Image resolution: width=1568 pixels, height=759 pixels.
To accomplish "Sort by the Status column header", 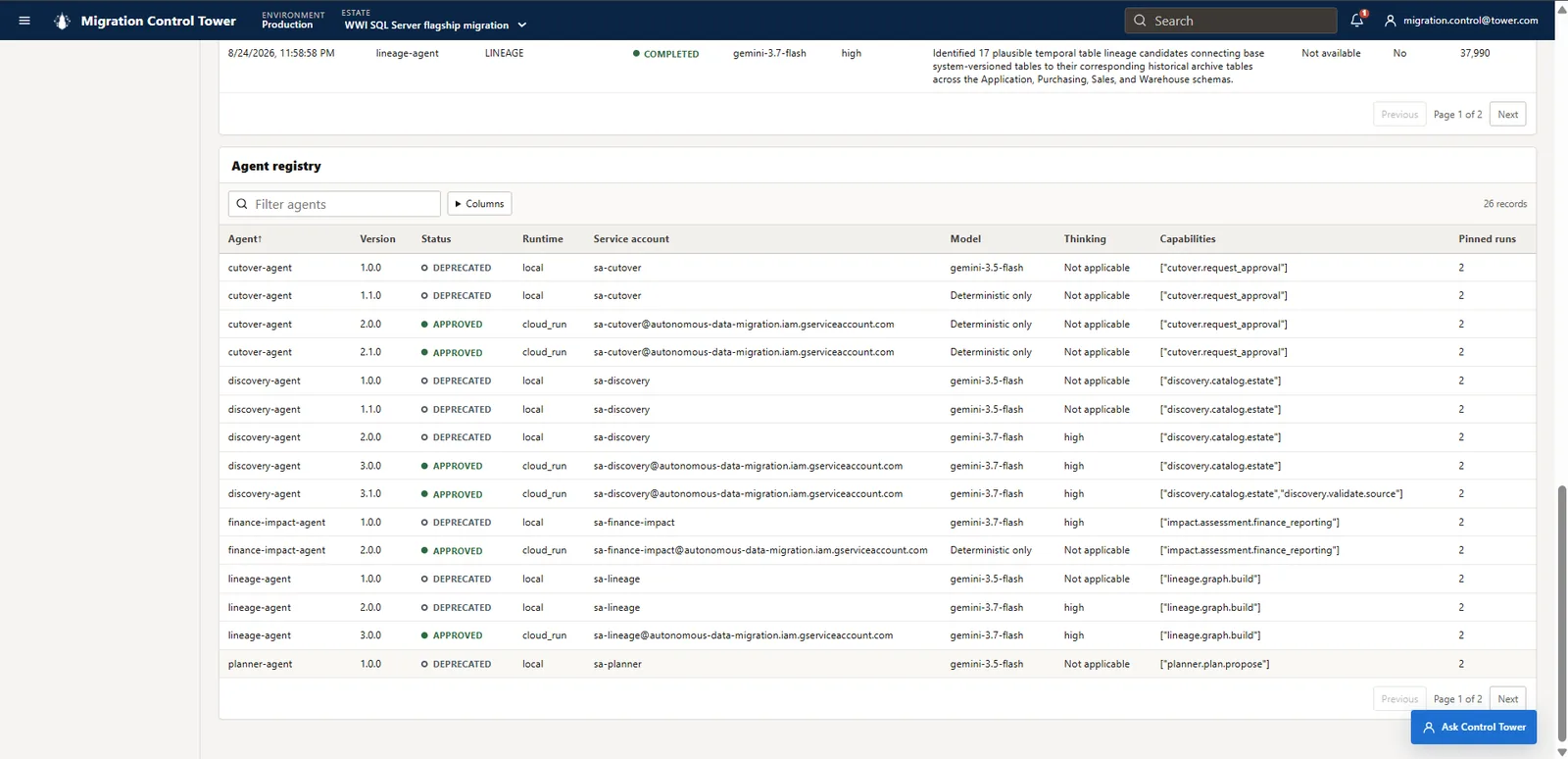I will pyautogui.click(x=436, y=239).
